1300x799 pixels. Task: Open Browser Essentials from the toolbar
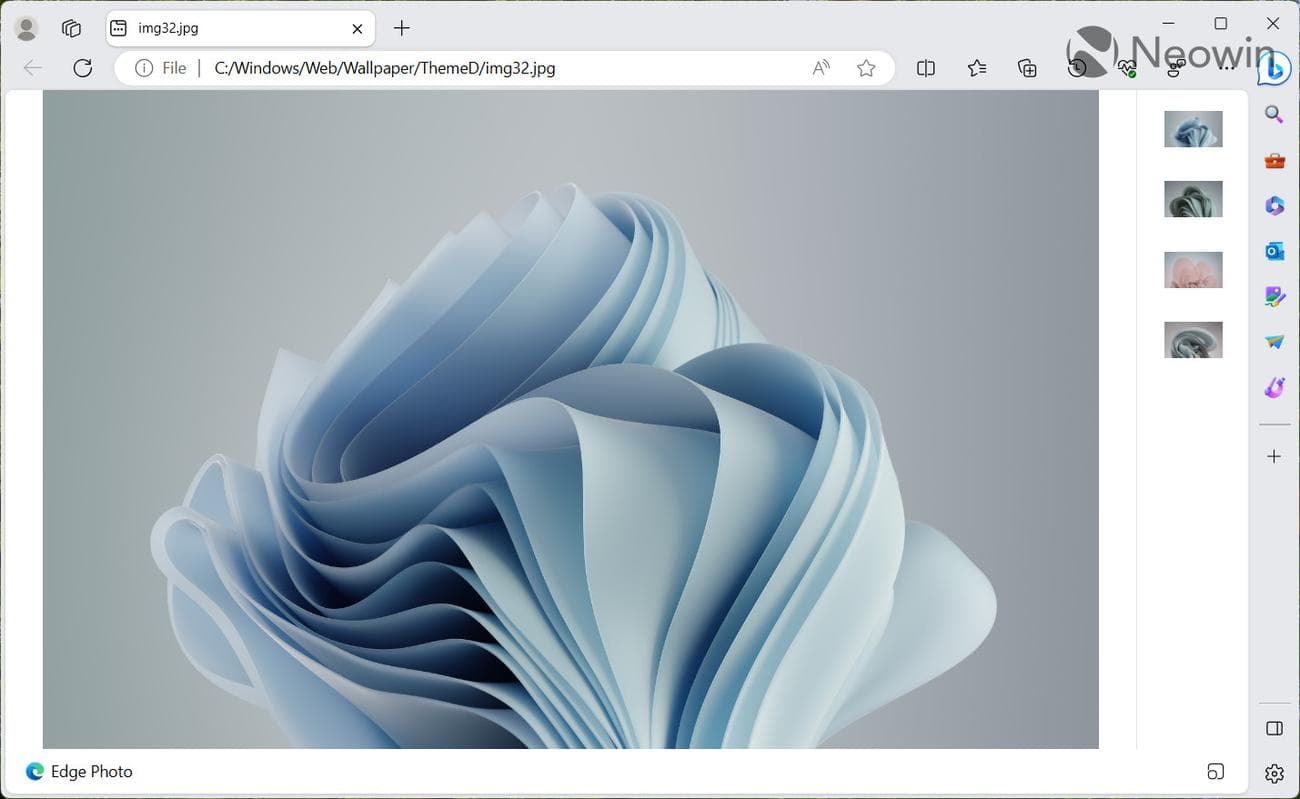1128,68
